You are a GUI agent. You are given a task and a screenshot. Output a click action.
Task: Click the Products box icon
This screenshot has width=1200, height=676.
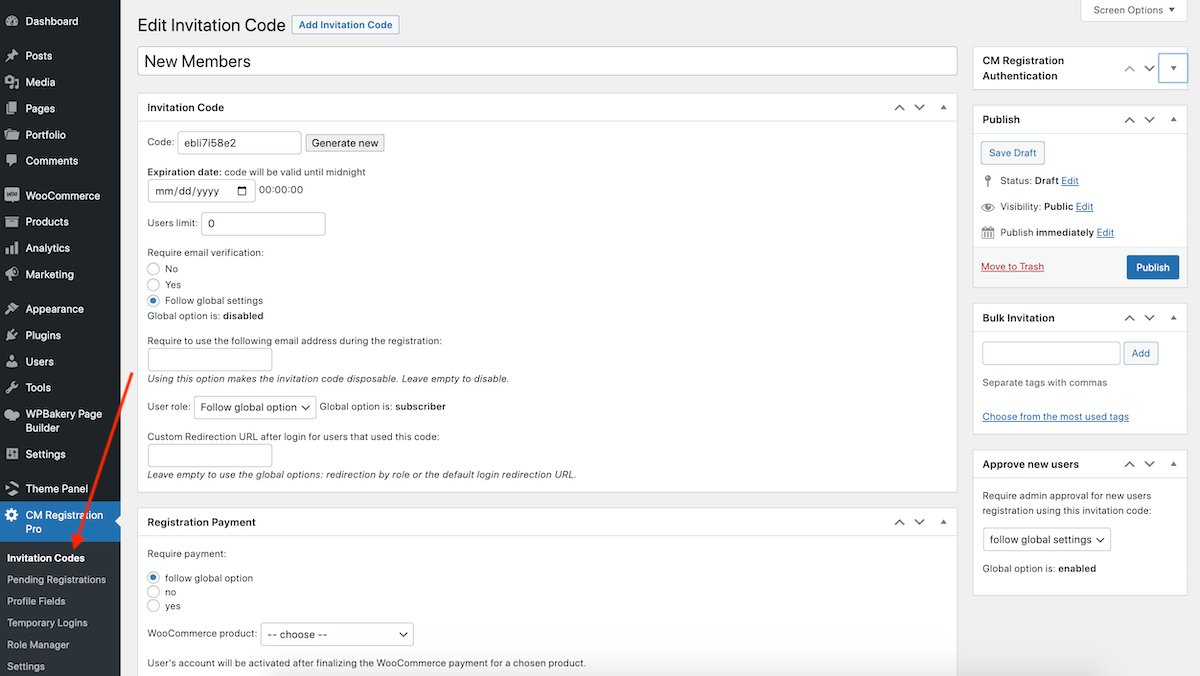click(12, 222)
